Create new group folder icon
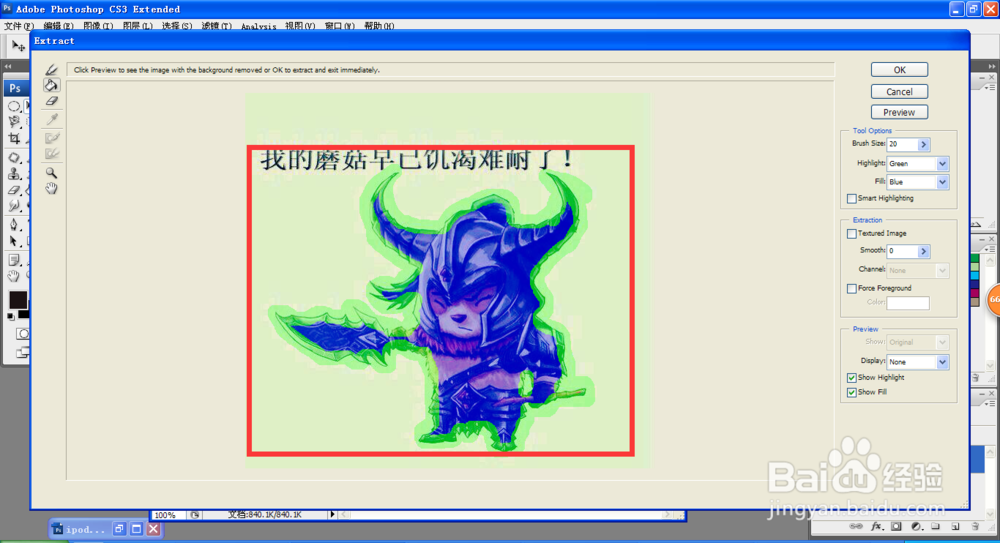The width and height of the screenshot is (1000, 543). pos(936,526)
